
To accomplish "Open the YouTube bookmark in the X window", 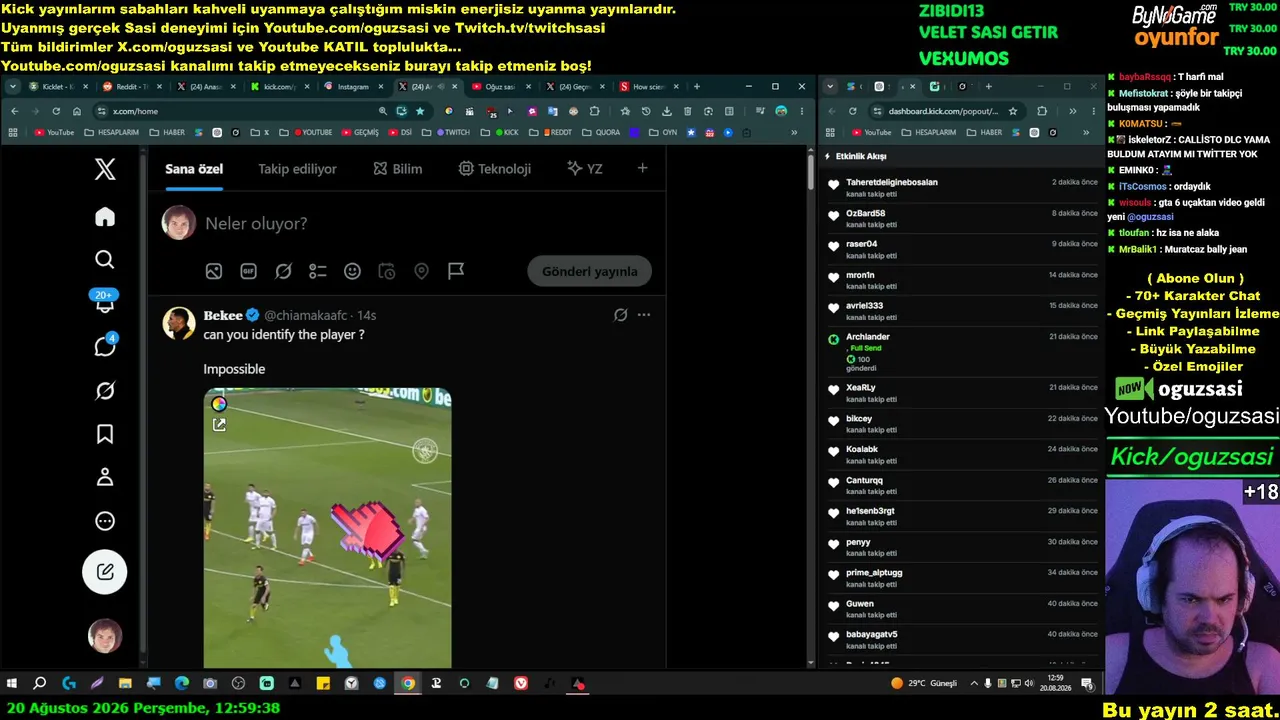I will coord(54,132).
